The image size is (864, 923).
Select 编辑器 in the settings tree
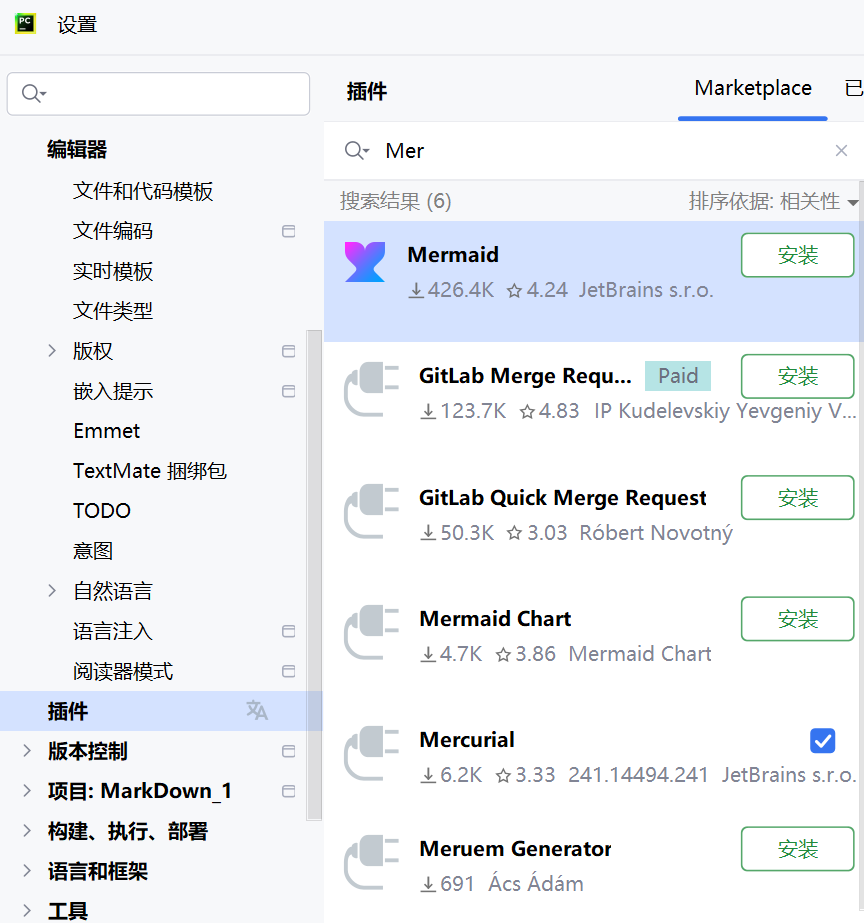tap(77, 150)
